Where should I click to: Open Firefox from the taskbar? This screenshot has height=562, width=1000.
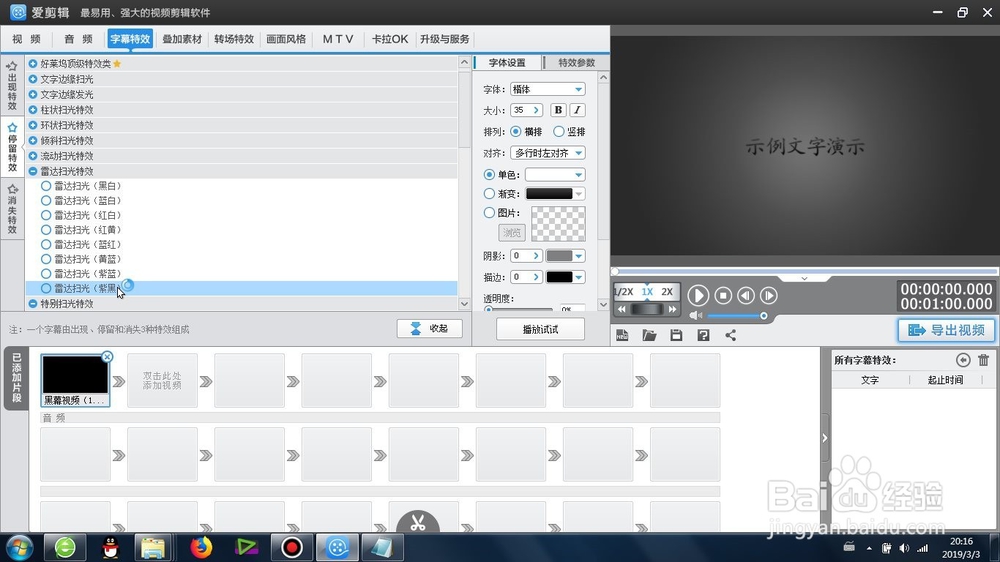tap(201, 547)
